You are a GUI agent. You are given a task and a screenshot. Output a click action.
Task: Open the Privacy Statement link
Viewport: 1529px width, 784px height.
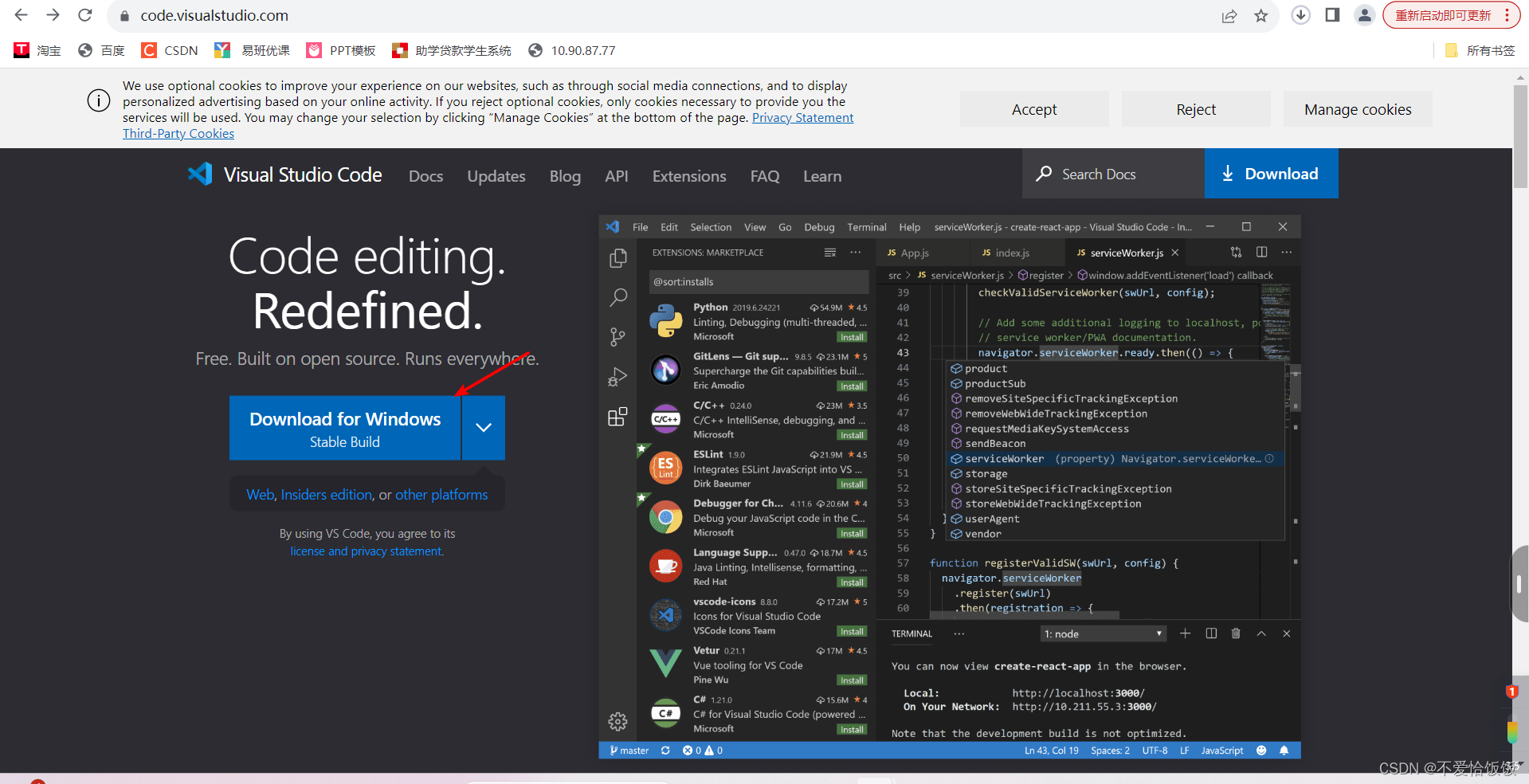pos(802,117)
